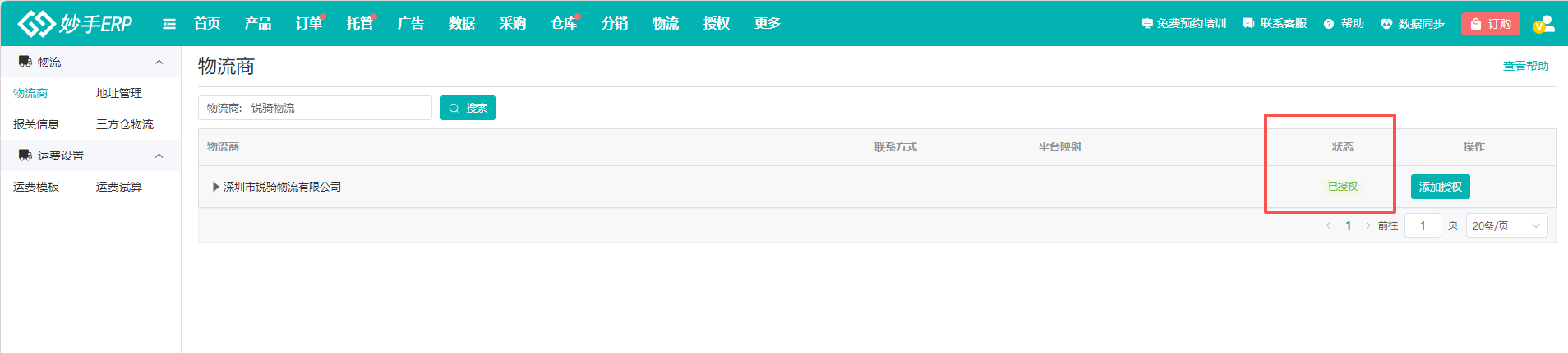Screen dimensions: 1568x353
Task: Open the 物流 top menu
Action: pyautogui.click(x=666, y=24)
